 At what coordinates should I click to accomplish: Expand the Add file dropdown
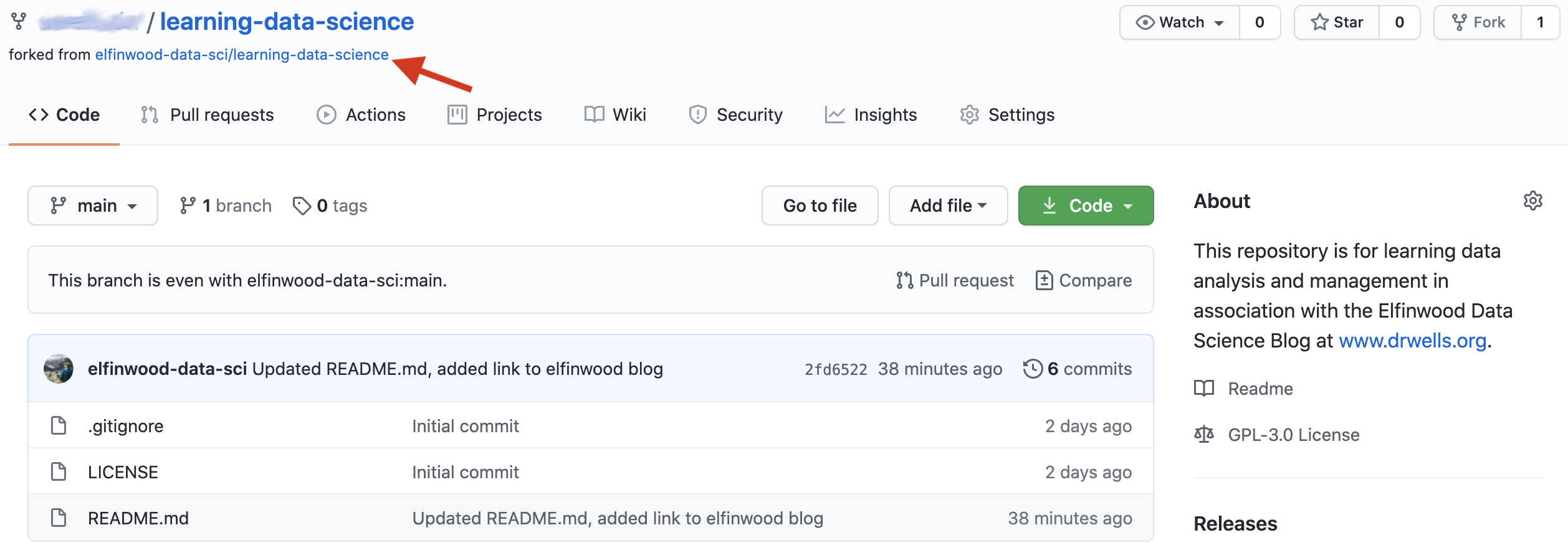948,206
